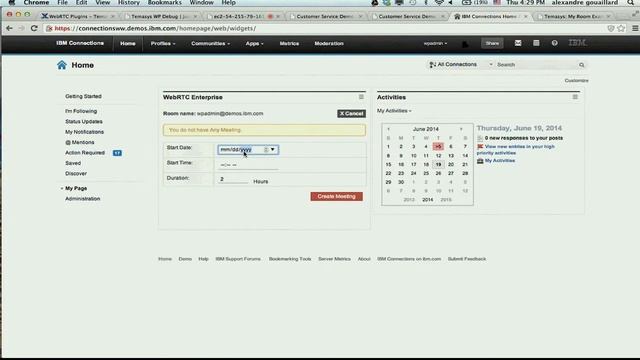Screen dimensions: 640x360
Task: Open Bookmarking Tools footer link
Action: pos(290,259)
